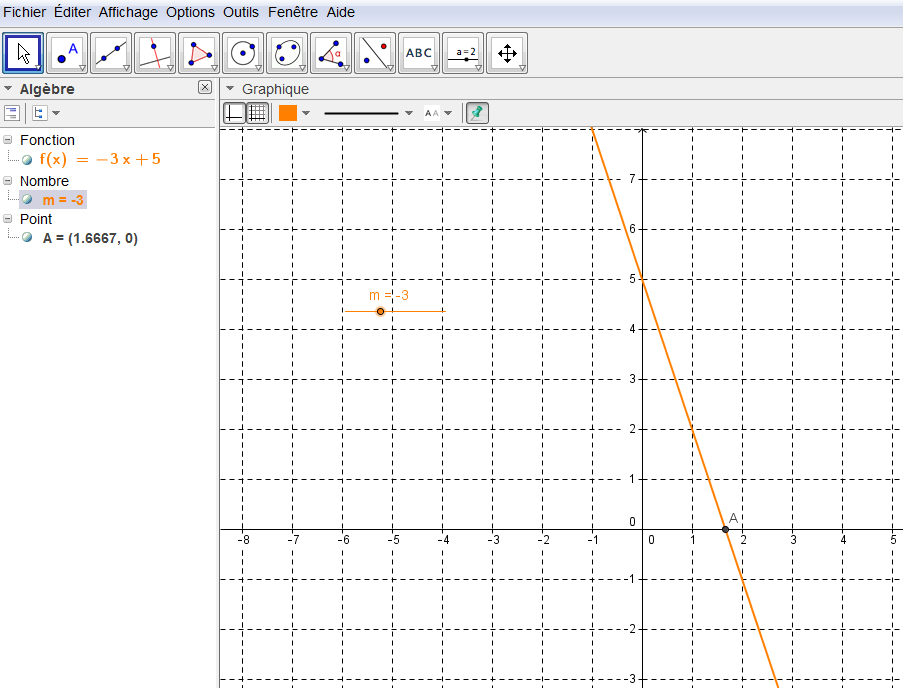This screenshot has height=688, width=903.
Task: Toggle visibility of point A
Action: click(28, 238)
